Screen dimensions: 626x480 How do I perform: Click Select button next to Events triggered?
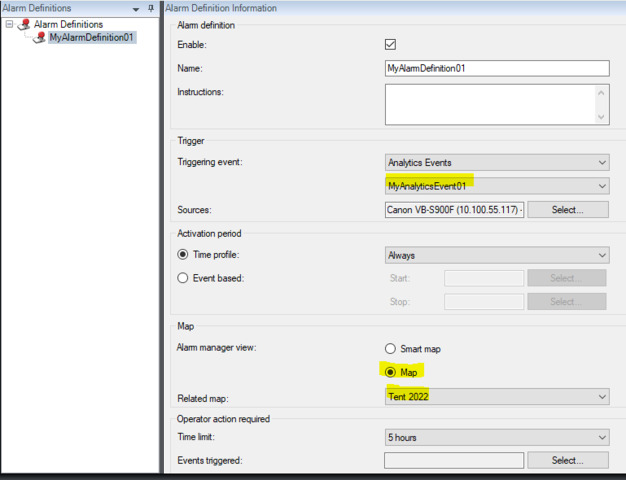pos(568,460)
